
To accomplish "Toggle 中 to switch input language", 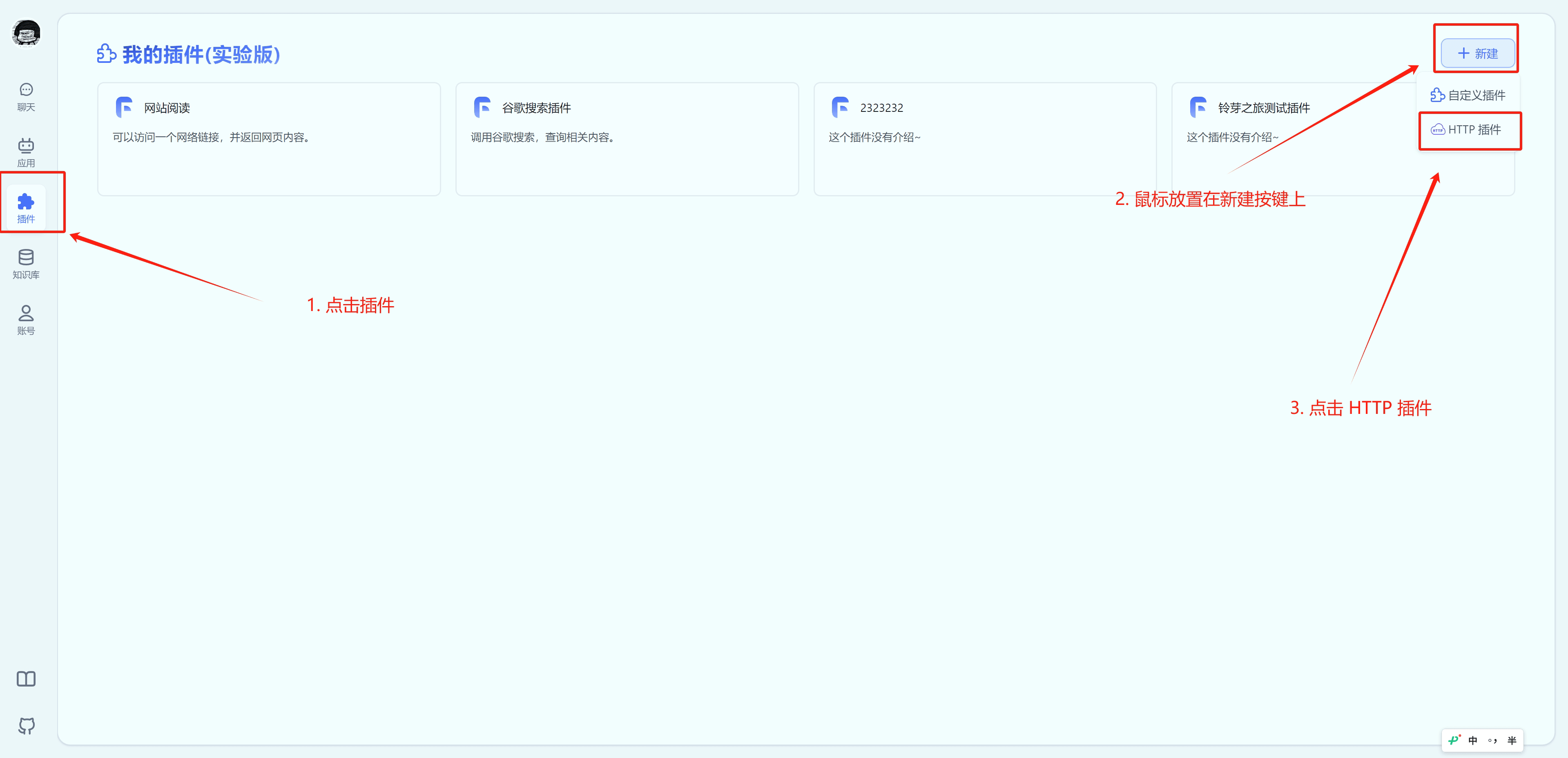I will coord(1473,740).
